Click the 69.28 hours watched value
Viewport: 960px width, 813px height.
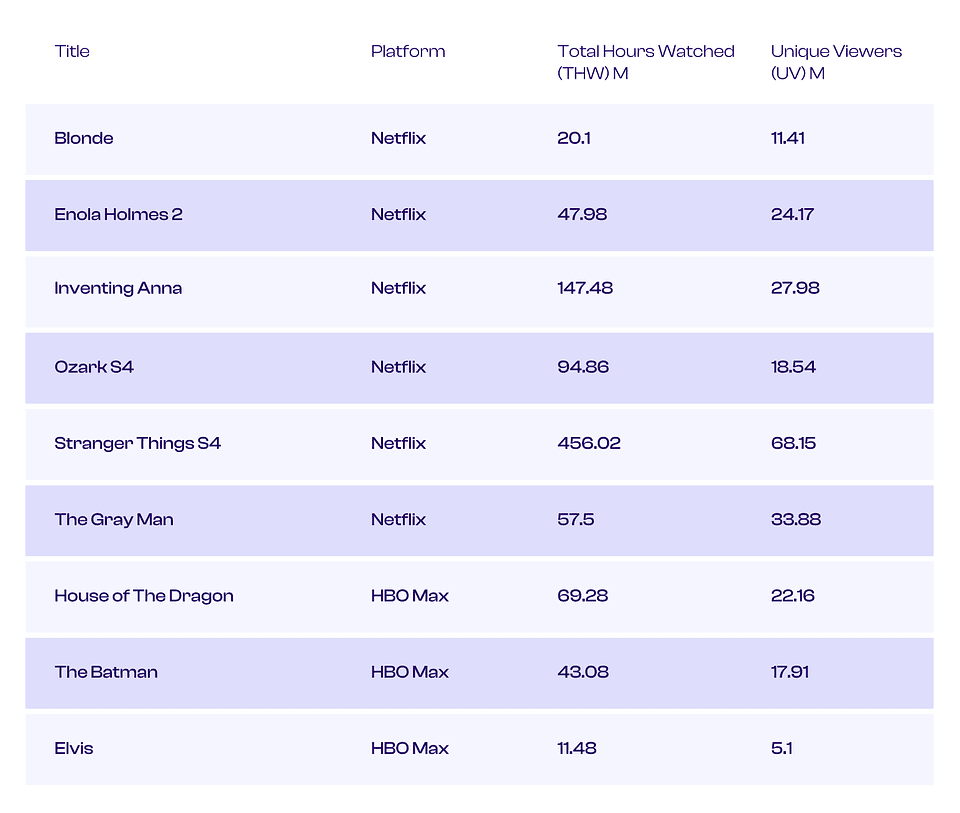(582, 596)
